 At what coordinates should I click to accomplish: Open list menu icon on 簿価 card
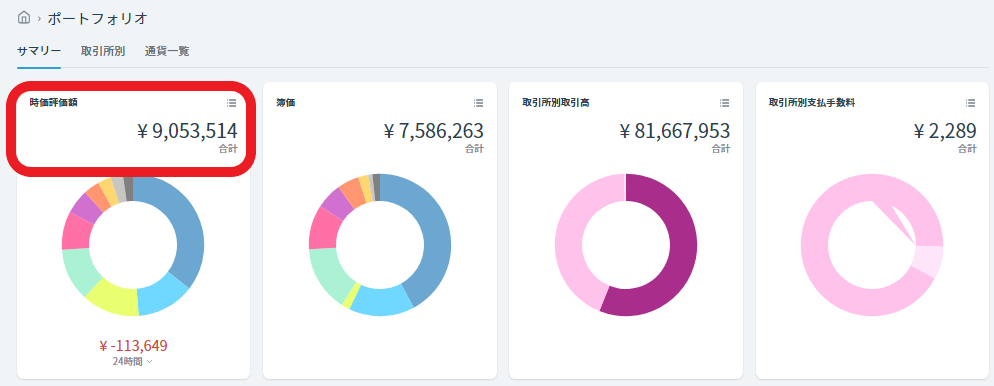click(x=478, y=103)
